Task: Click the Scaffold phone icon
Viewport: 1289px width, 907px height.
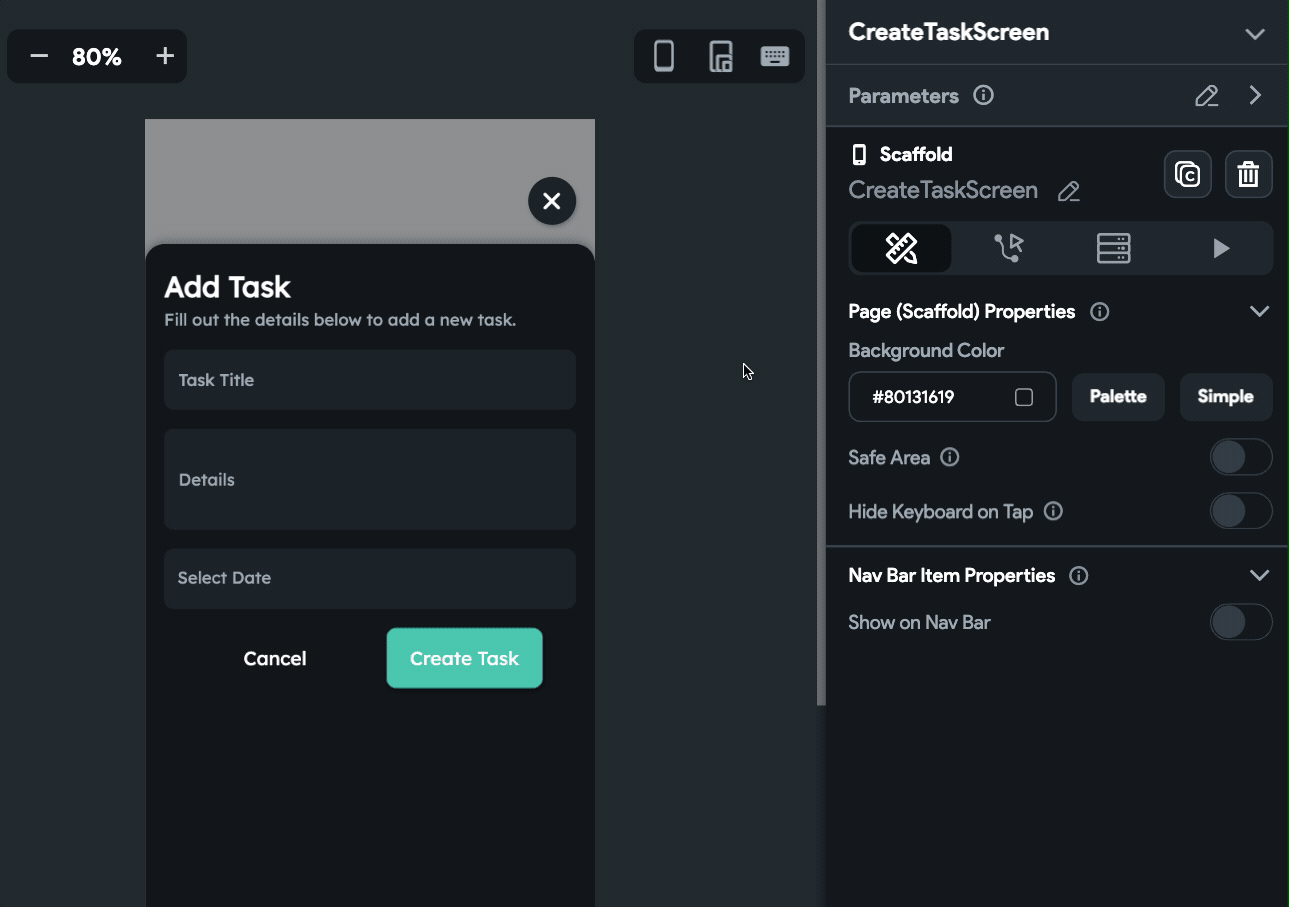Action: coord(858,154)
